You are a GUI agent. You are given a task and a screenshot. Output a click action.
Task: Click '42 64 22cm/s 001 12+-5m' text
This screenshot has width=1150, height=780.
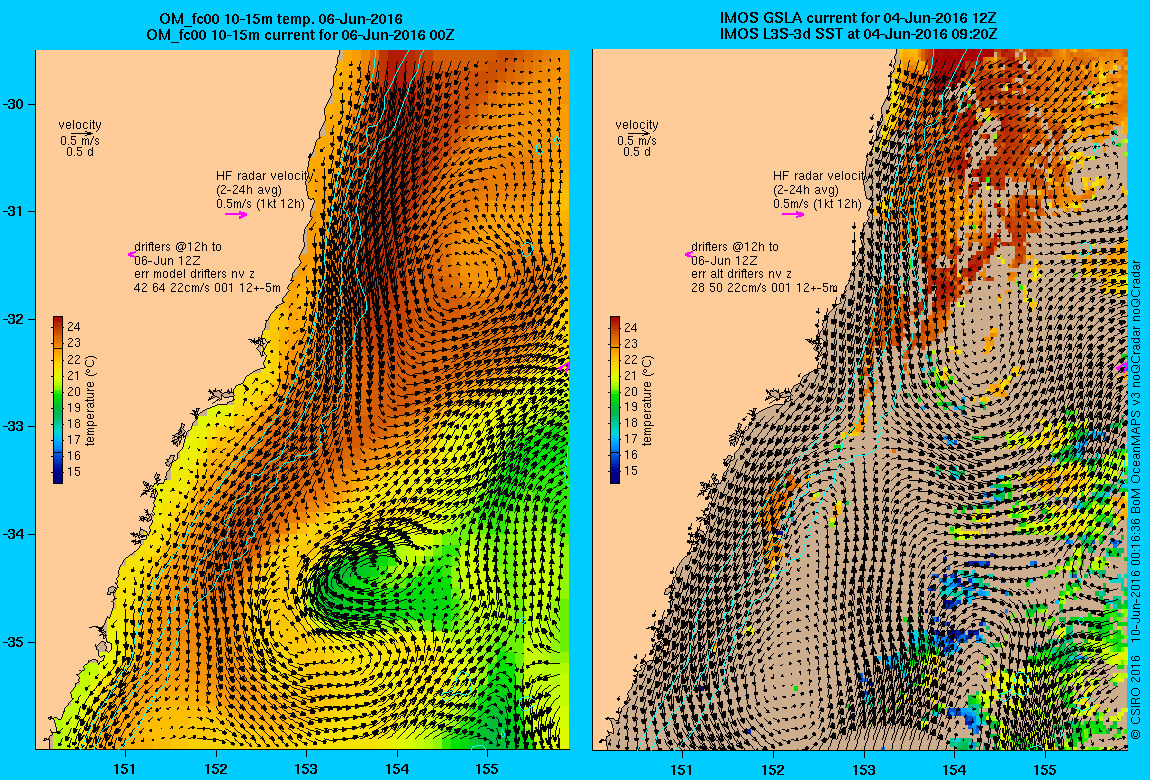207,288
